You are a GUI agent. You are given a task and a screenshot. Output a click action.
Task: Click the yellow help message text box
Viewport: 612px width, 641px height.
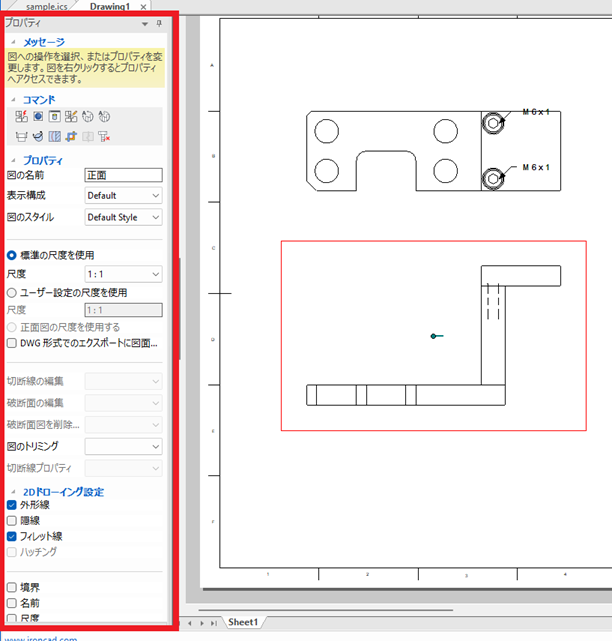coord(85,68)
